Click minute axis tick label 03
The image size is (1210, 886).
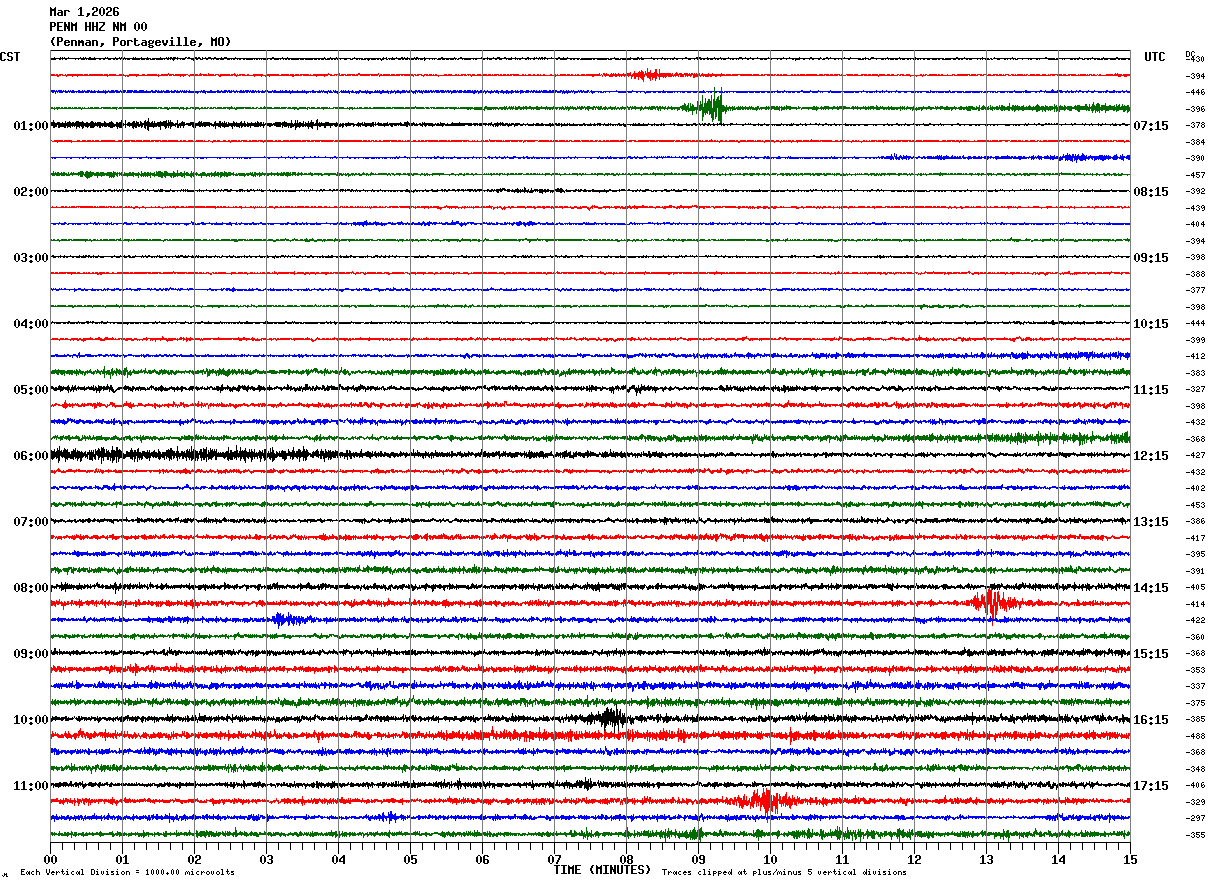pyautogui.click(x=266, y=859)
